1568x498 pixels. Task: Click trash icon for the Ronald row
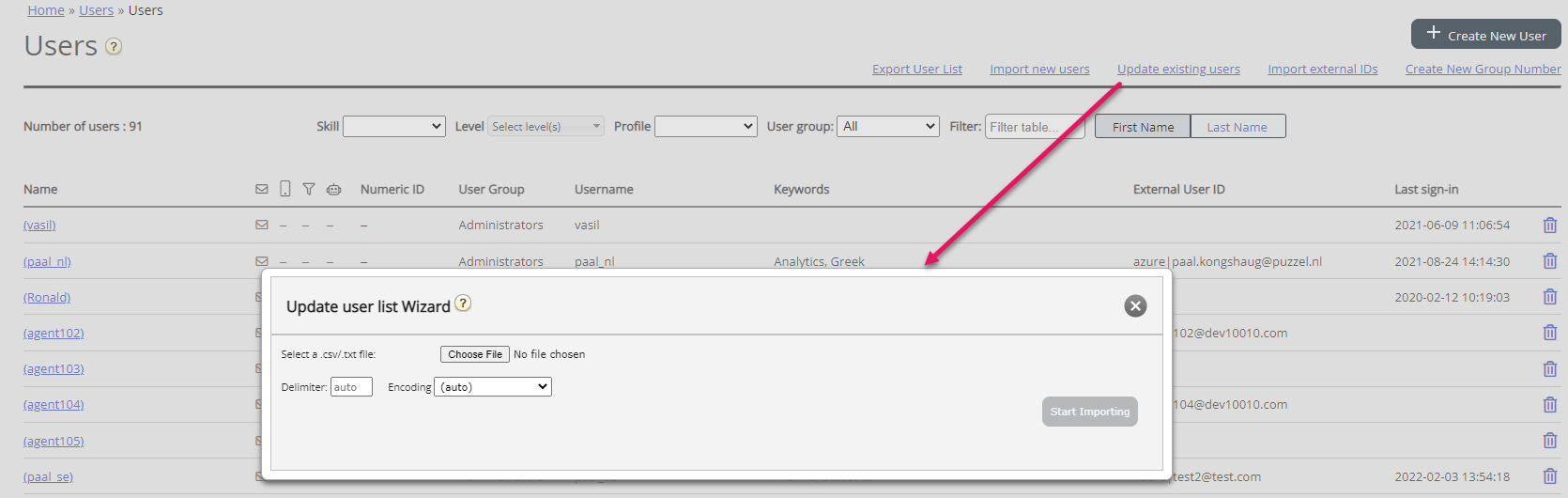point(1549,297)
